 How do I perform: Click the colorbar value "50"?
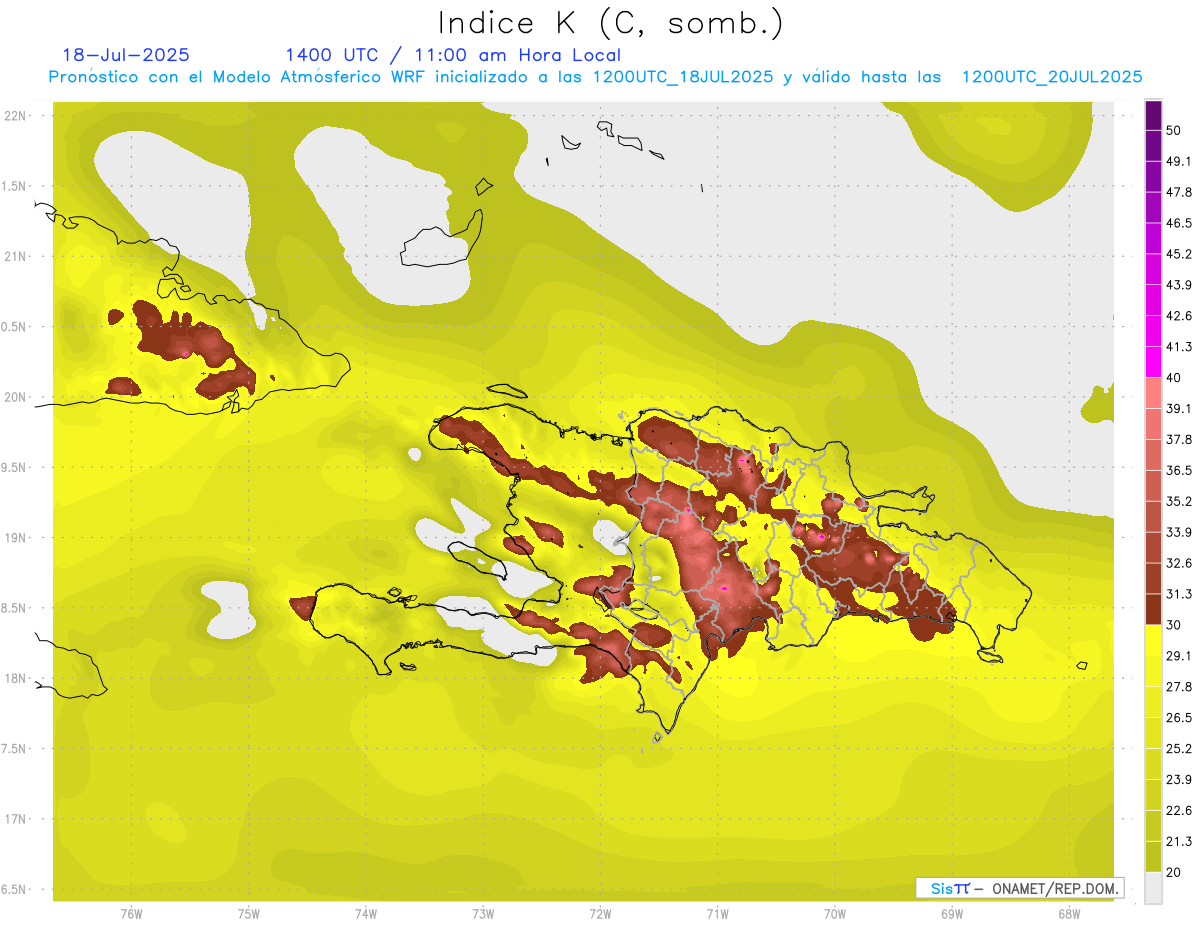[x=1173, y=131]
